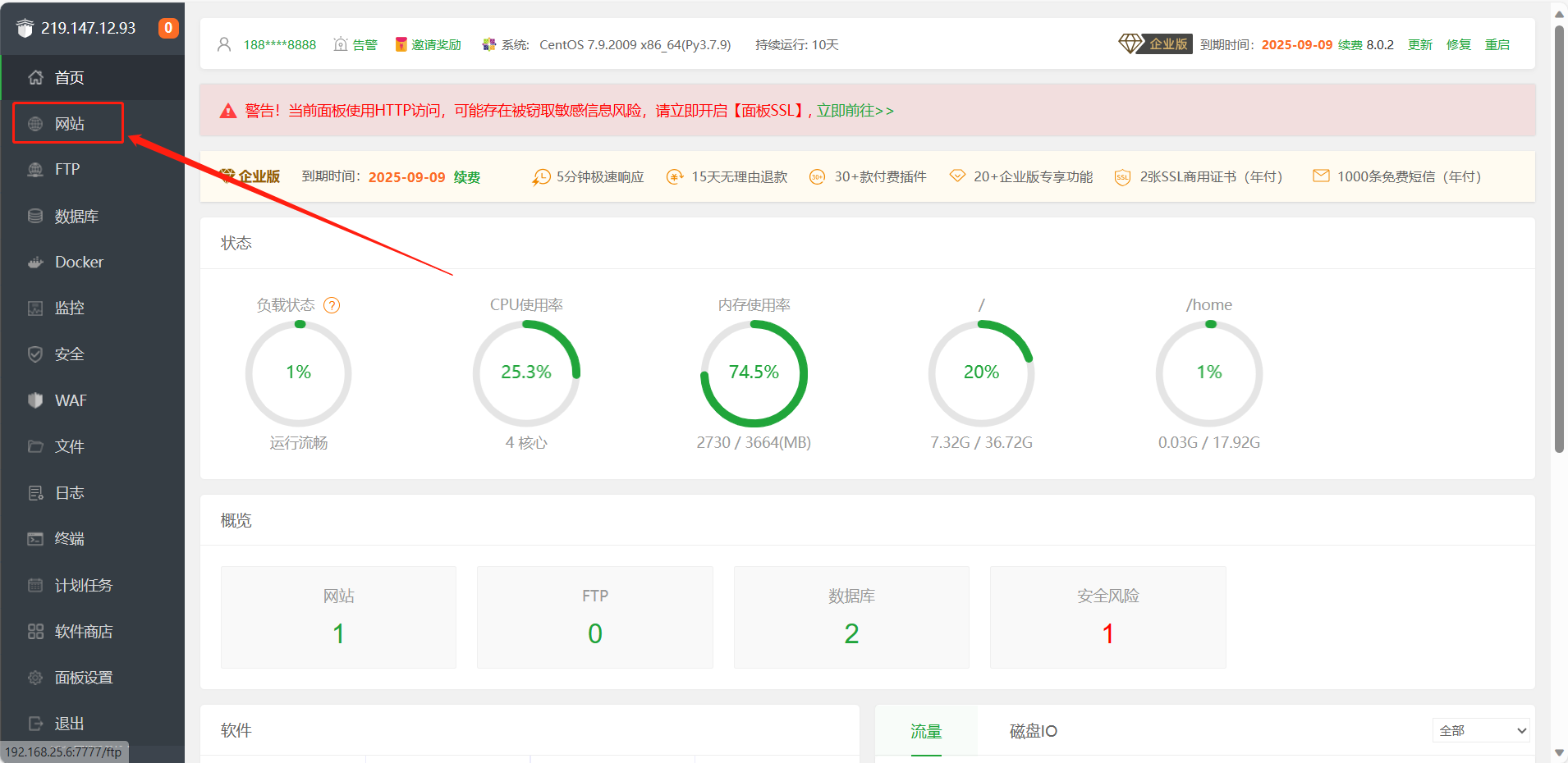The image size is (1568, 763).
Task: Click the 1000条免费短信 envelope icon
Action: [1321, 176]
